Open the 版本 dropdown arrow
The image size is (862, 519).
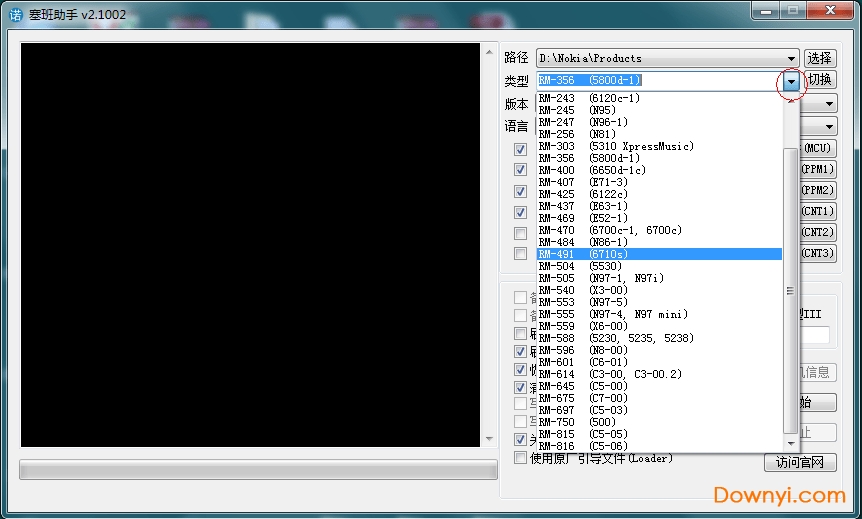click(x=830, y=104)
